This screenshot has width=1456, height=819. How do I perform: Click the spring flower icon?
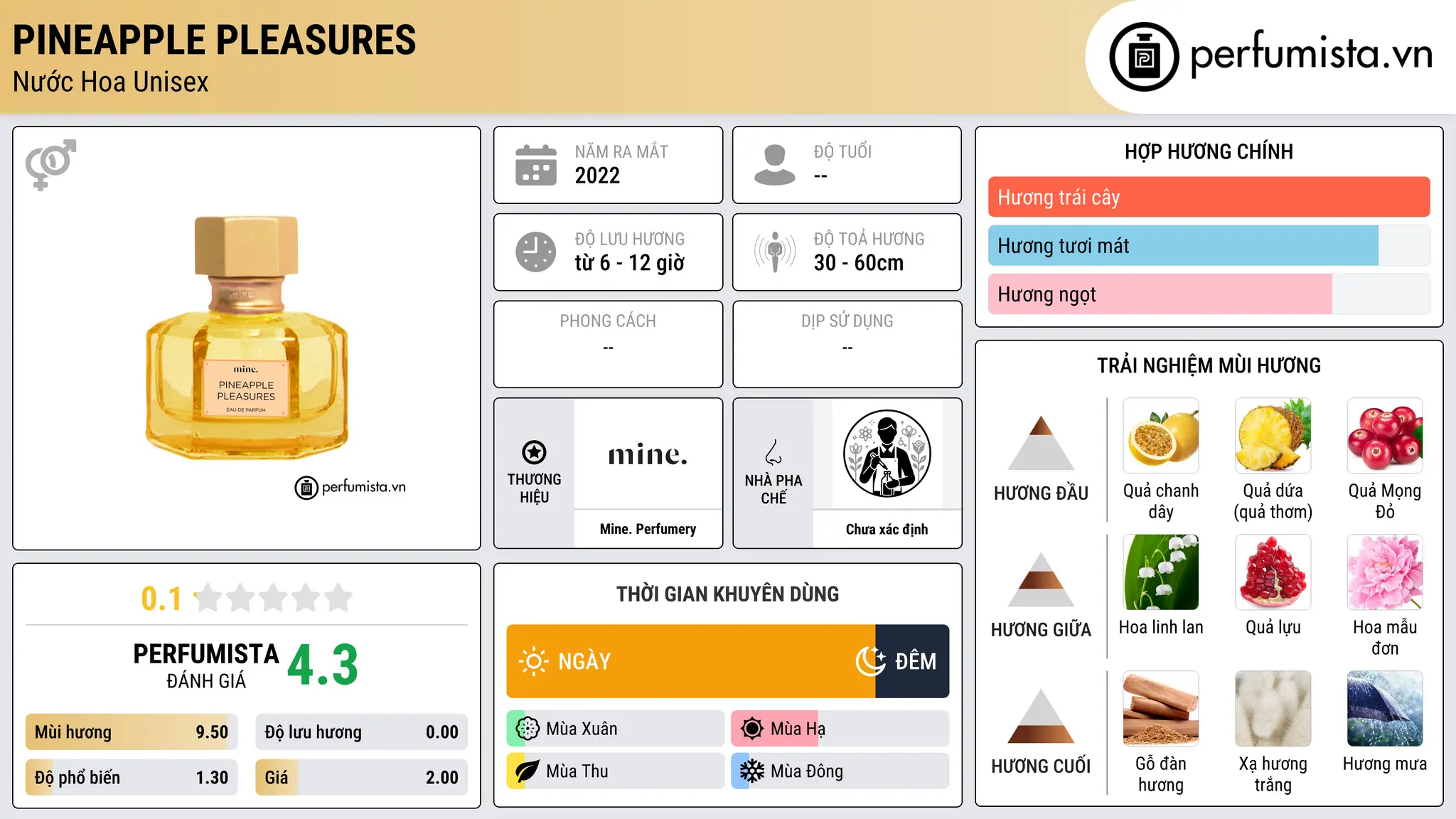[x=528, y=729]
